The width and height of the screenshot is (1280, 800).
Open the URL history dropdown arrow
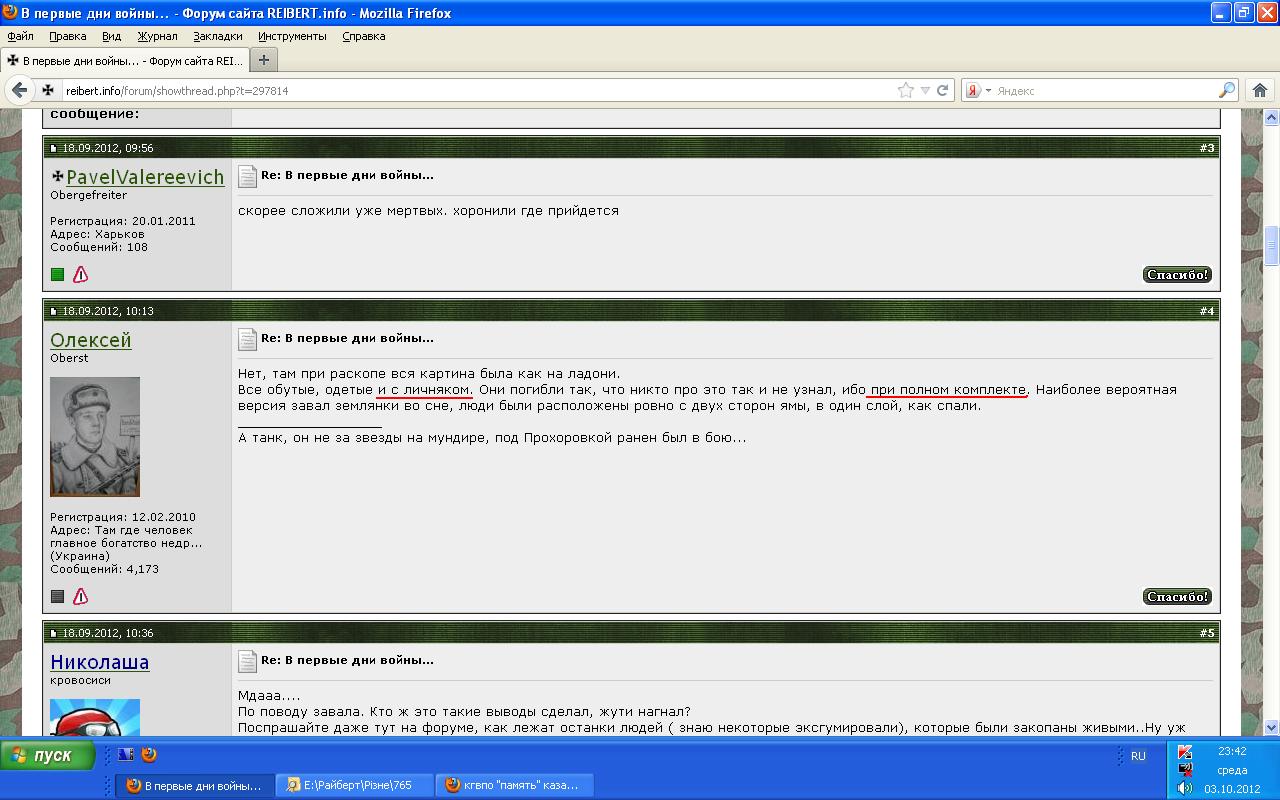[x=925, y=90]
